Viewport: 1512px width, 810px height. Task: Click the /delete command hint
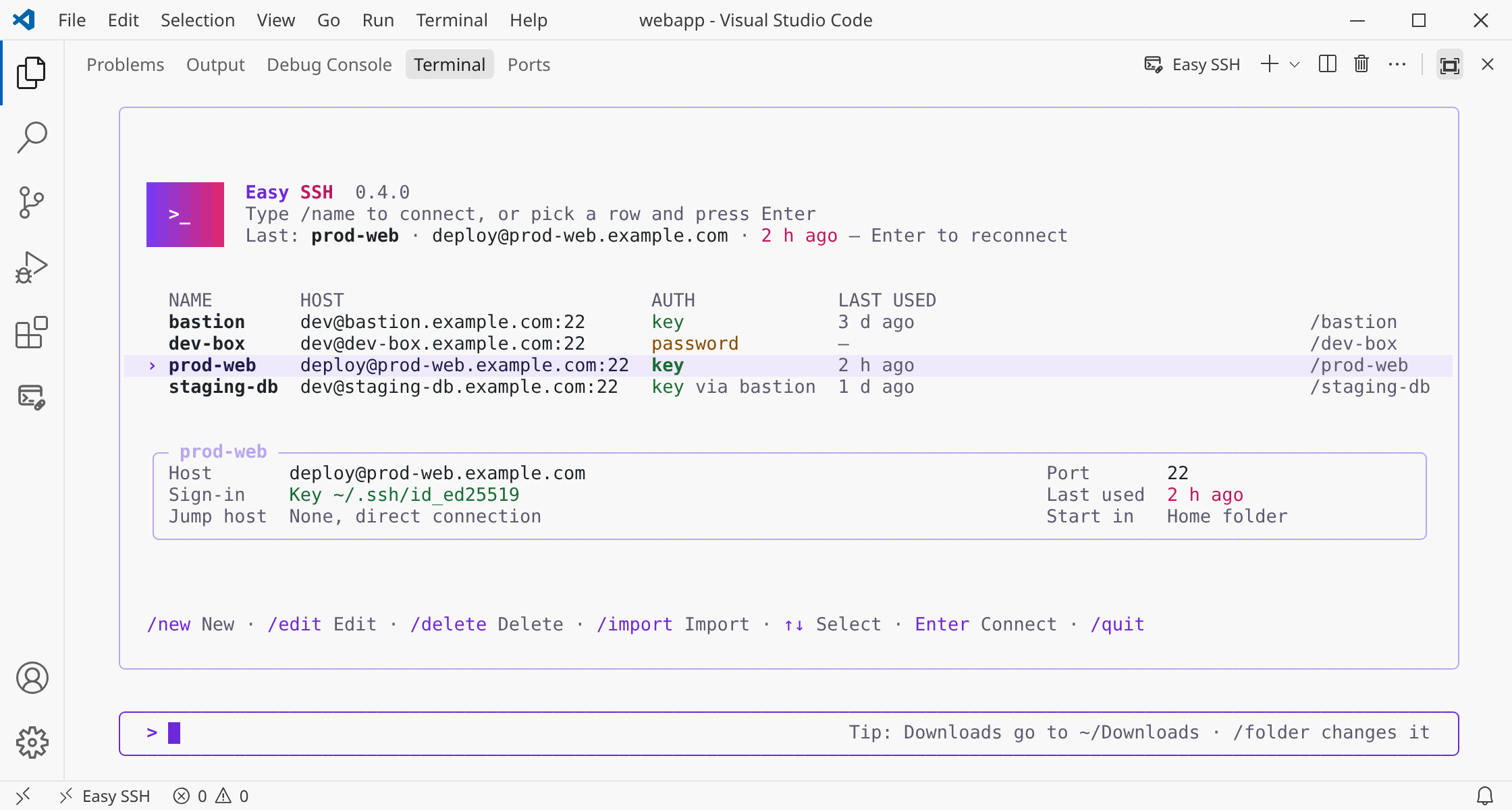448,624
